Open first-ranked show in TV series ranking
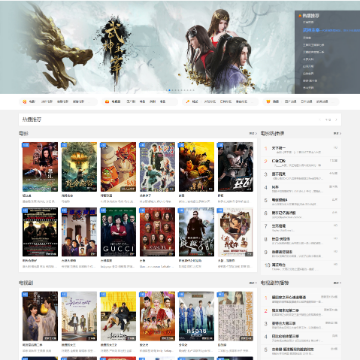The image size is (360, 360). (301, 299)
